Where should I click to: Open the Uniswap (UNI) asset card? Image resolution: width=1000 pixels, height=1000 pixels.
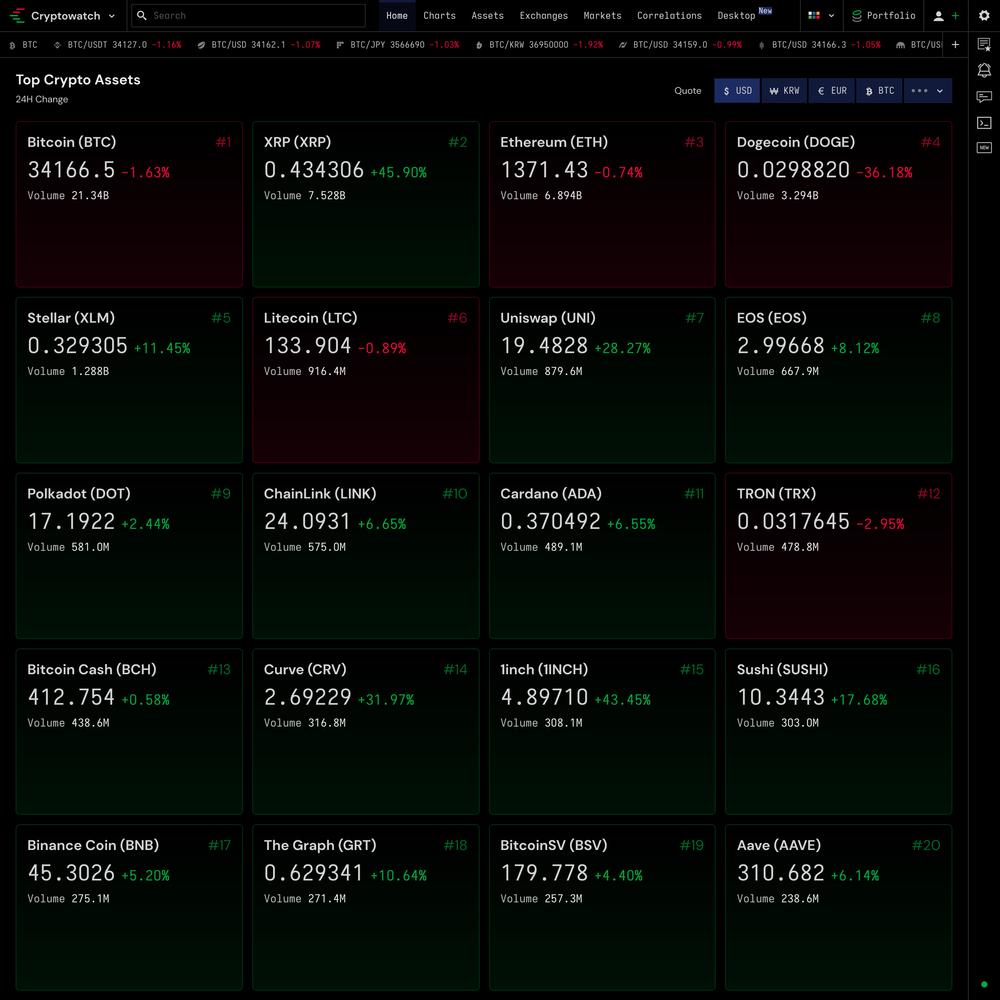(x=602, y=380)
